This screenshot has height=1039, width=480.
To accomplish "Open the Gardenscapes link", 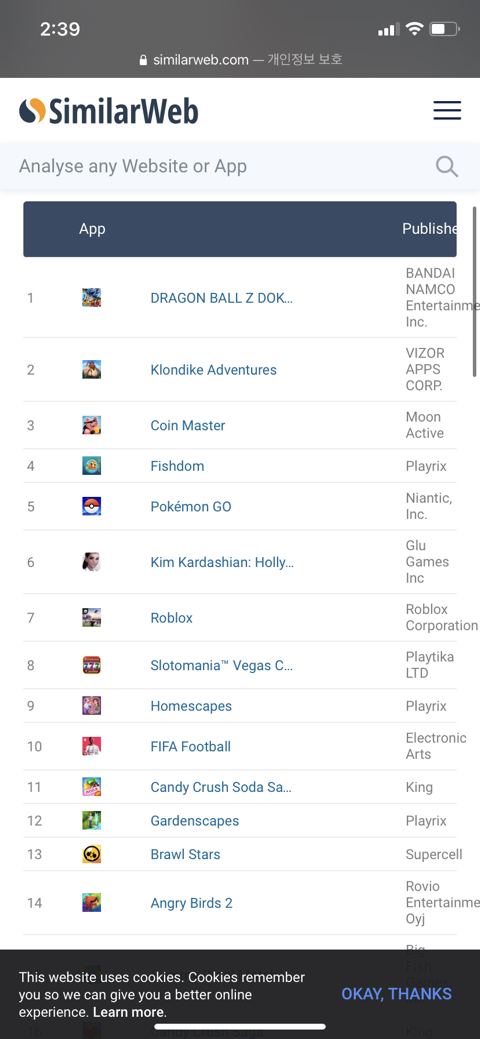I will 195,820.
